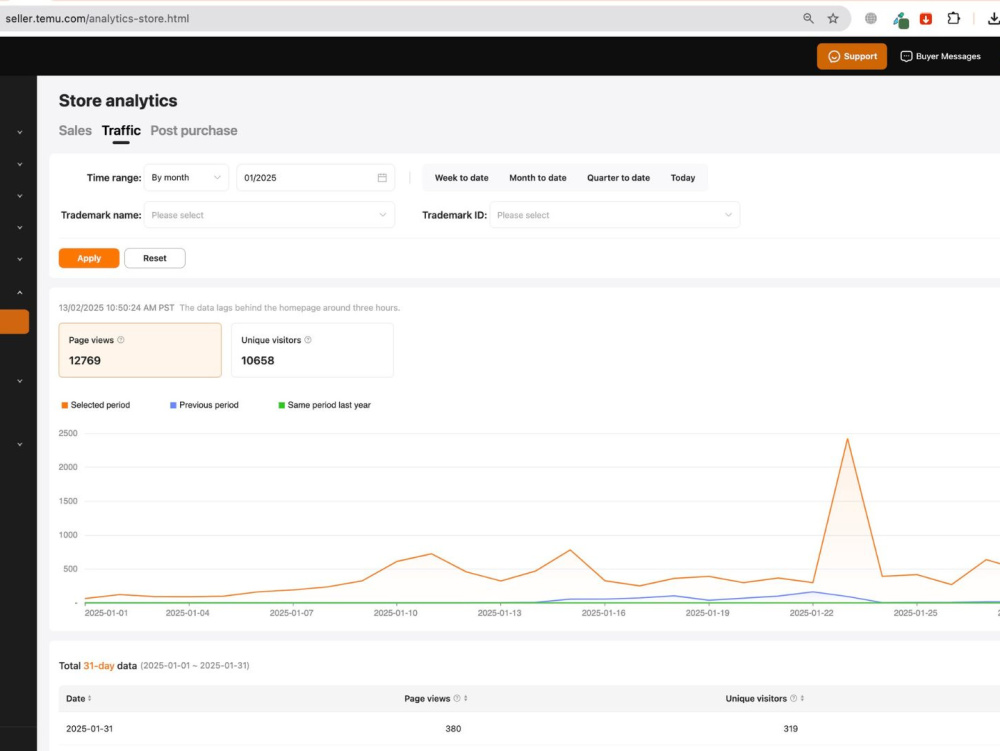Click the 2025-01-10 x-axis label

[395, 613]
